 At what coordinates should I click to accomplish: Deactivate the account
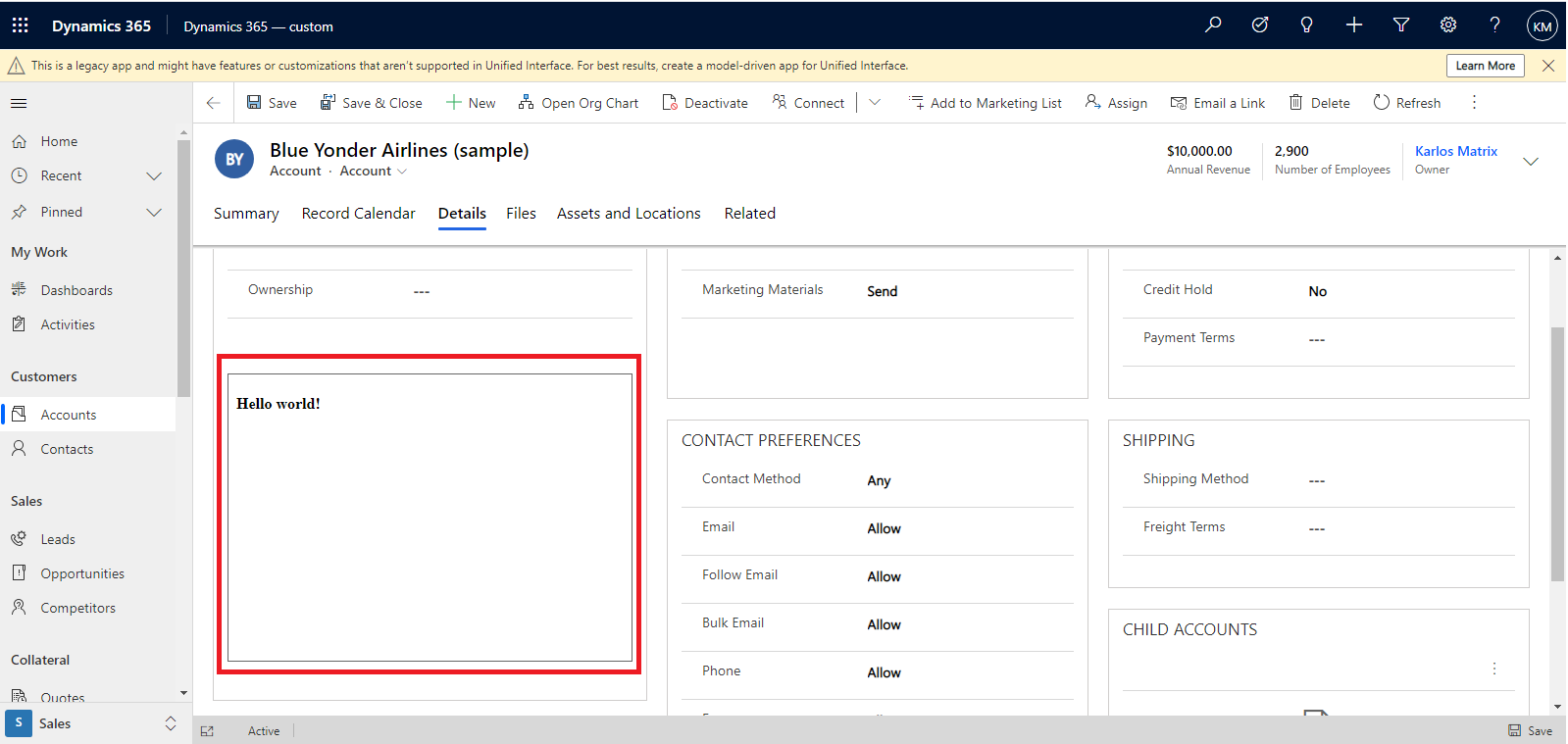(x=705, y=103)
